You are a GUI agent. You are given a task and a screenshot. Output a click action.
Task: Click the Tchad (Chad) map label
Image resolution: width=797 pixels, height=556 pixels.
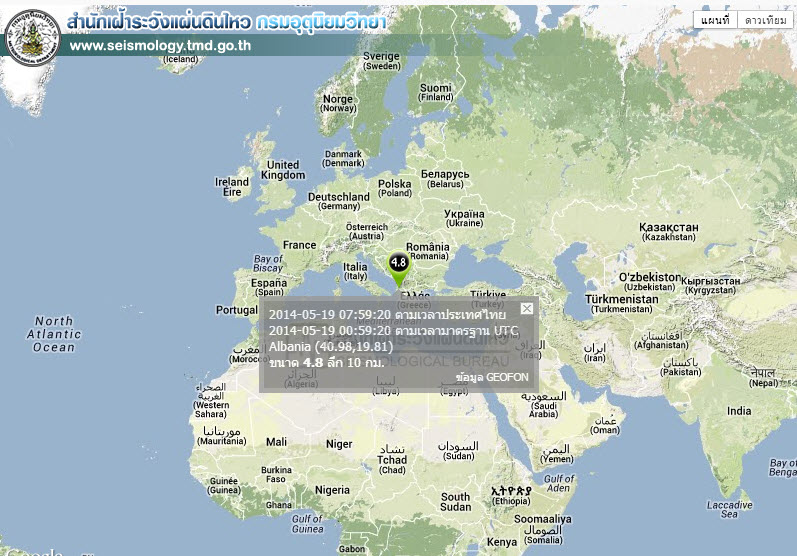click(x=392, y=460)
